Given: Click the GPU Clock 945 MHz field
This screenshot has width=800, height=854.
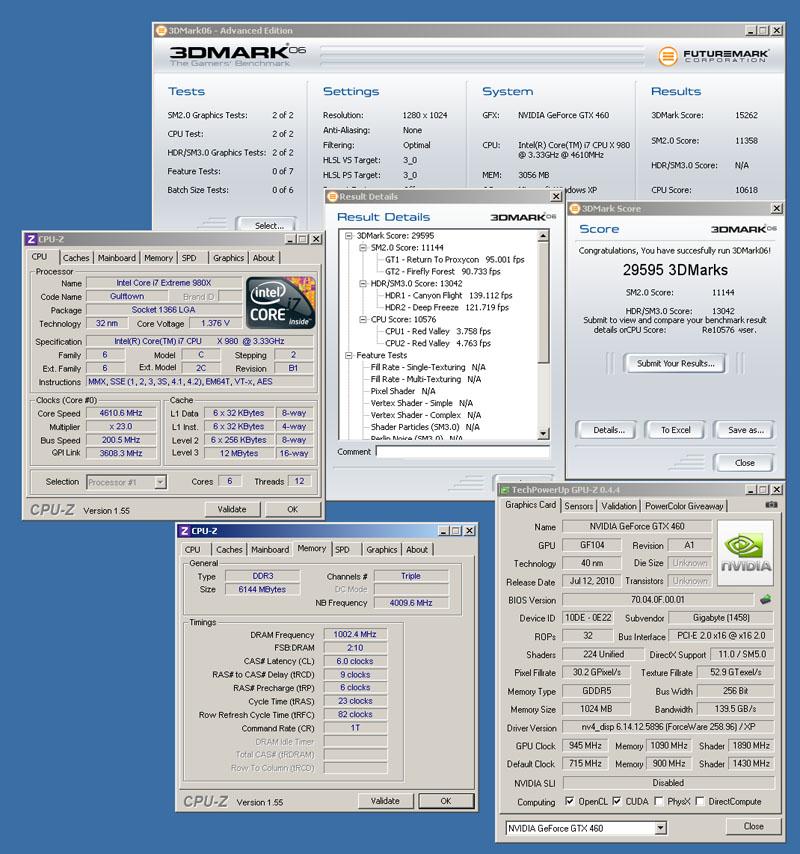Looking at the screenshot, I should pyautogui.click(x=585, y=746).
